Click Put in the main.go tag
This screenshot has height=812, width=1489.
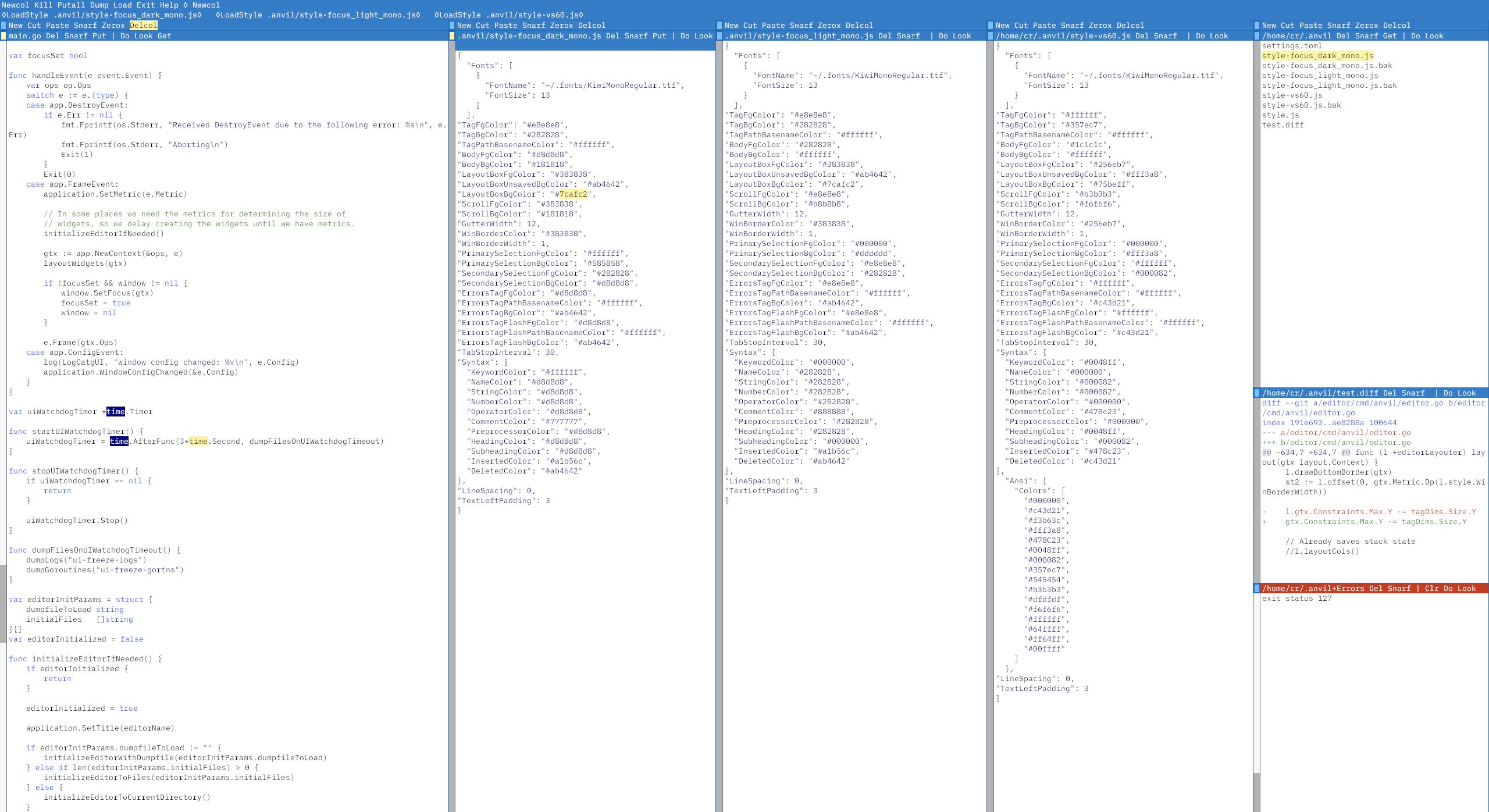pyautogui.click(x=99, y=36)
